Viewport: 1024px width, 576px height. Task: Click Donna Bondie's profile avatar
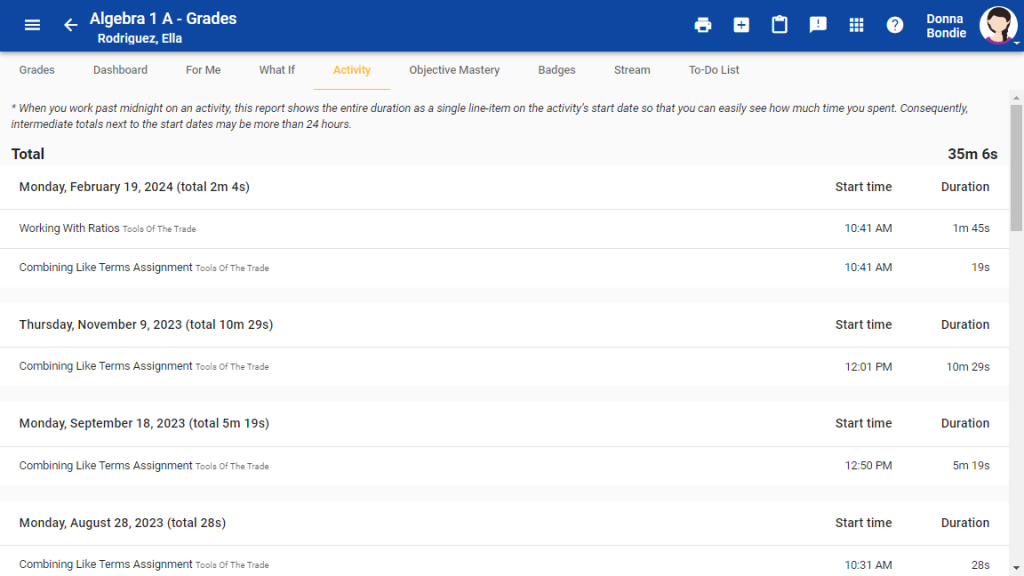(x=998, y=25)
